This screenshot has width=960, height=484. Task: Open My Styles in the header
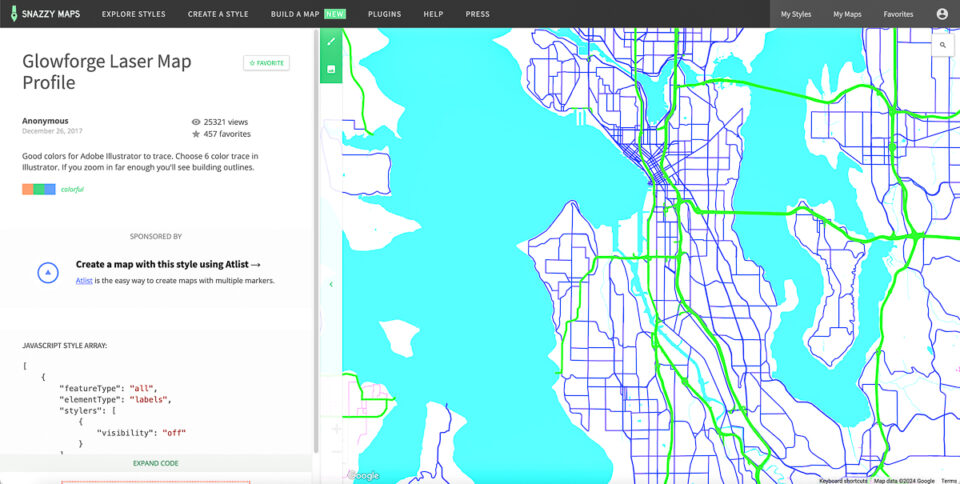(x=796, y=14)
